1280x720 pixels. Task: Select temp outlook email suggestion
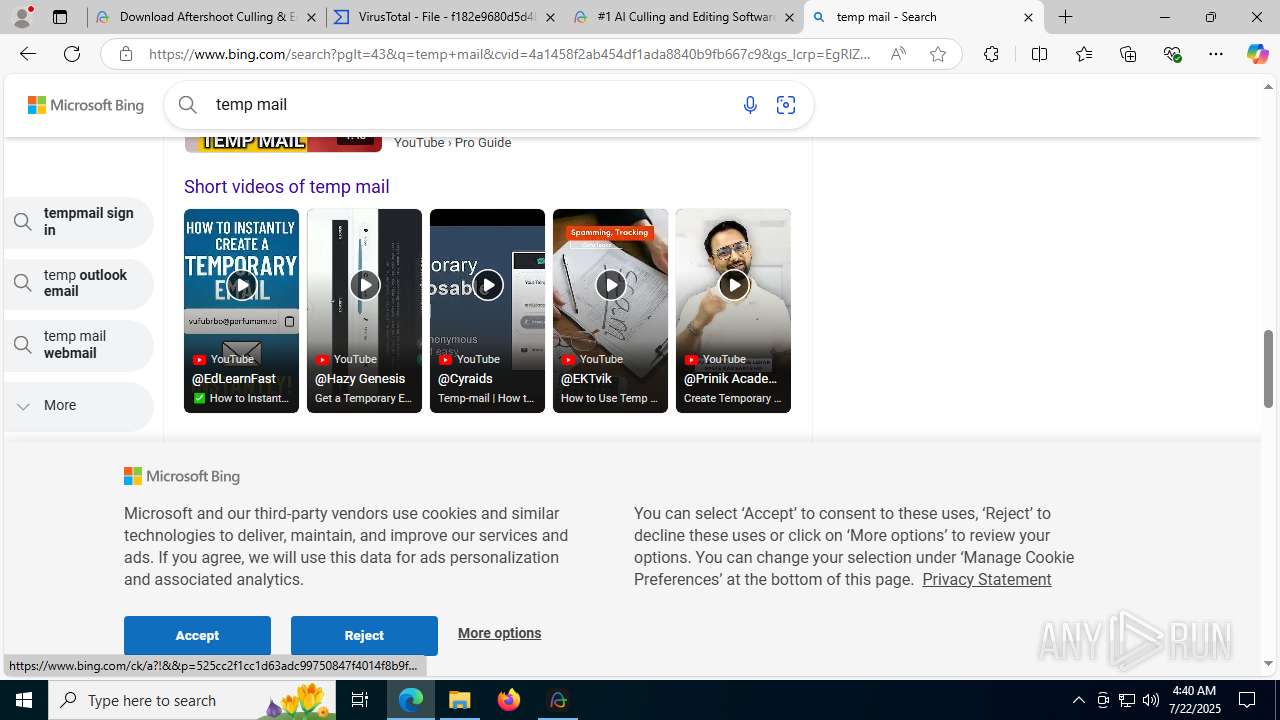click(79, 283)
